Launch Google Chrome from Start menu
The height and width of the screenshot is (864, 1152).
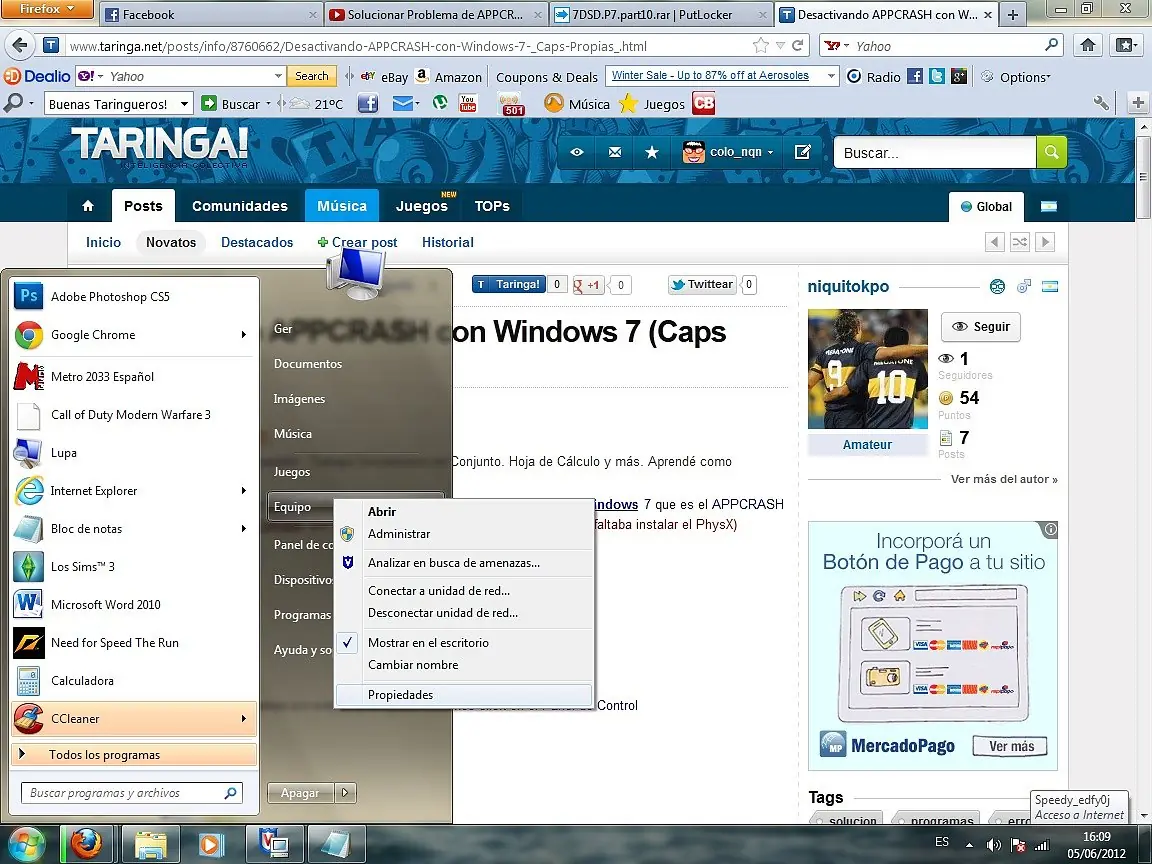[93, 335]
